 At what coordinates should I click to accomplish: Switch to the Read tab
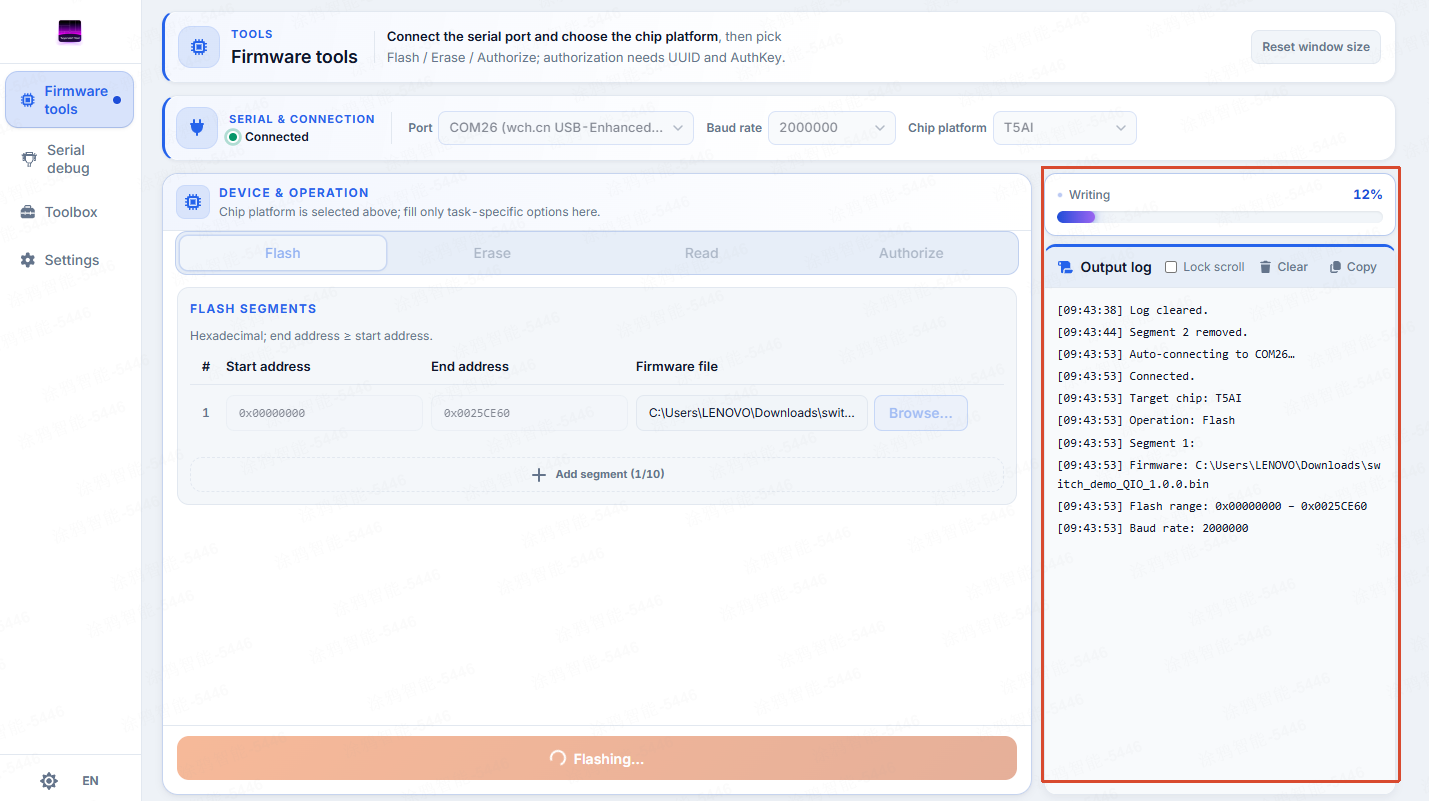point(701,253)
